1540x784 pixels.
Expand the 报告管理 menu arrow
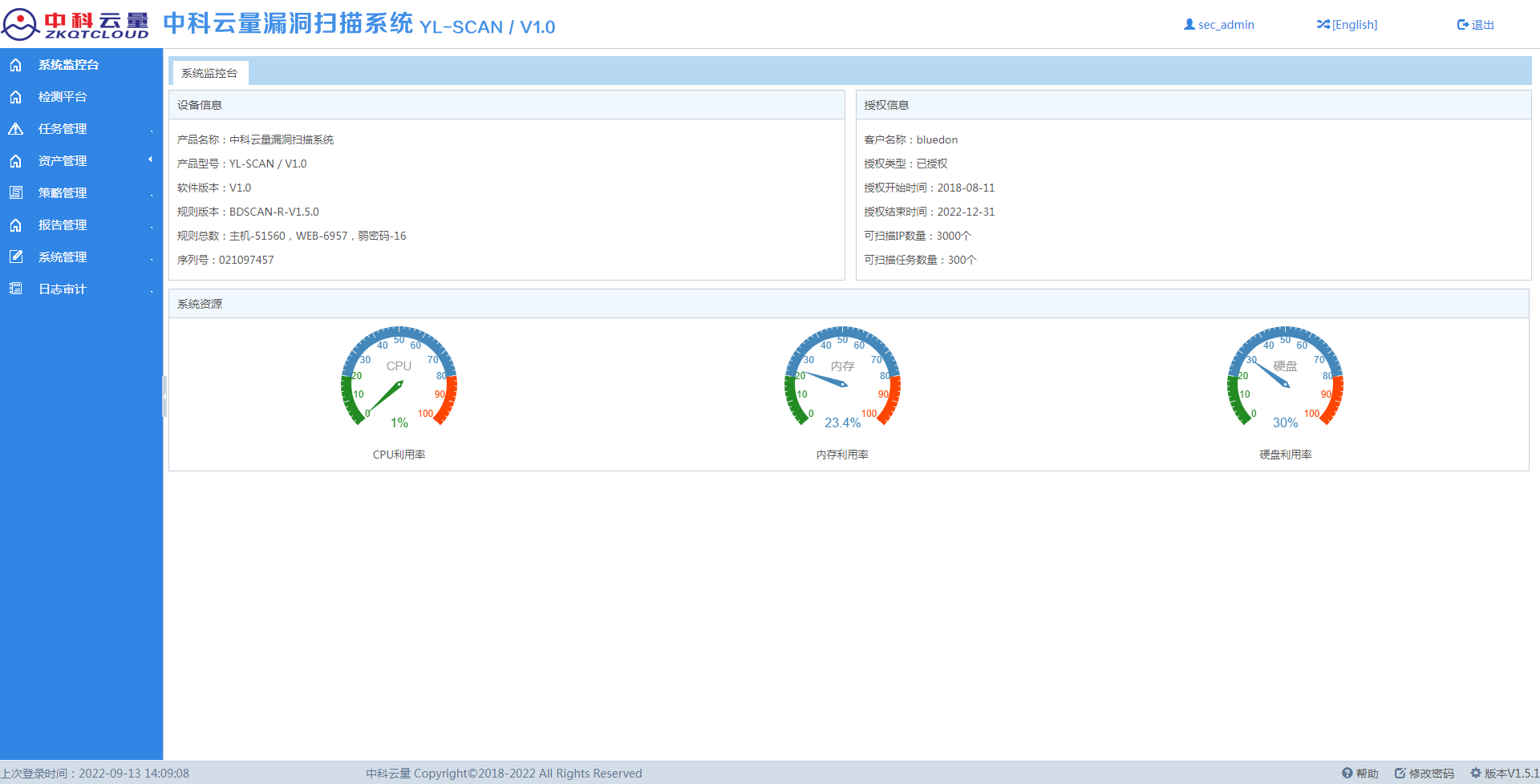(151, 227)
